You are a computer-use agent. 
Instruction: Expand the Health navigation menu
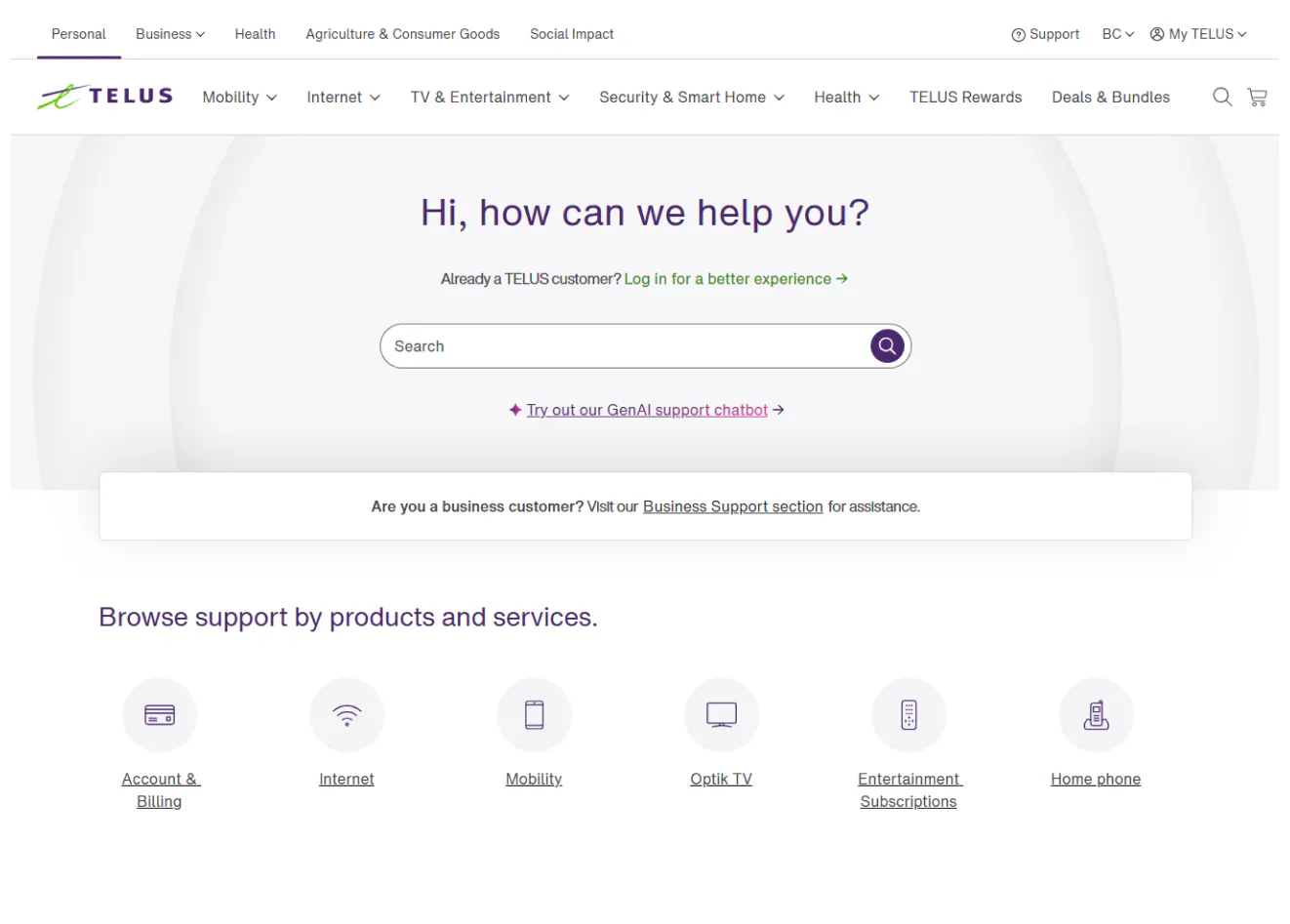tap(847, 98)
